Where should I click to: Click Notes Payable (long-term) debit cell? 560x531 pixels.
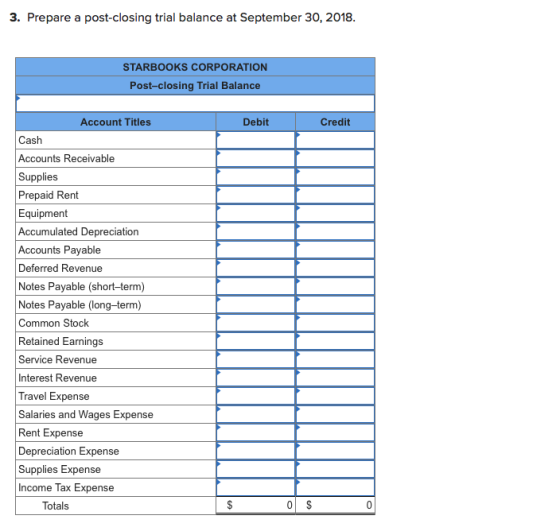click(255, 305)
